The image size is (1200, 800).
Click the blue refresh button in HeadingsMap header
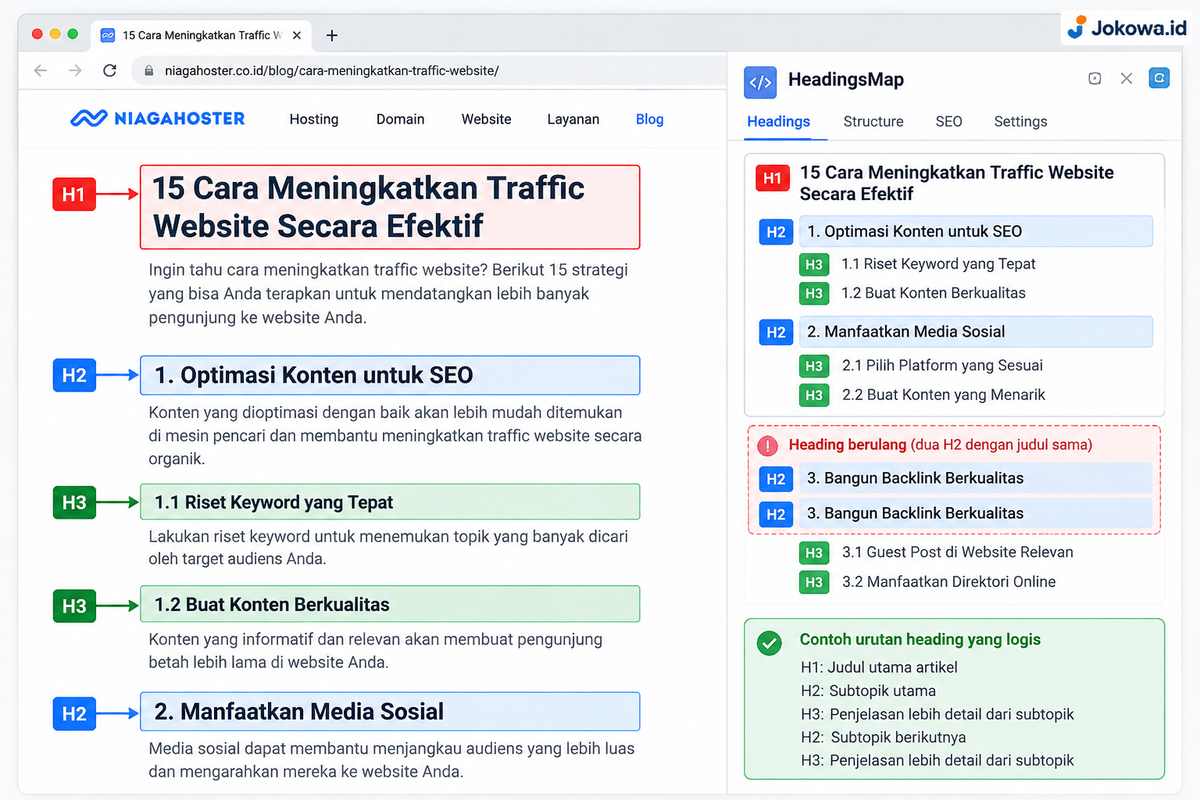[x=1159, y=78]
